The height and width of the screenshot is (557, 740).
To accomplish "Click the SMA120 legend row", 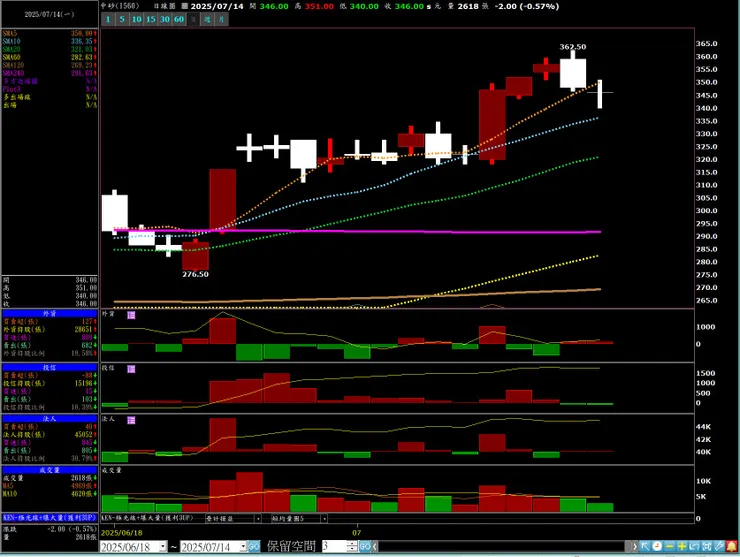I will [50, 66].
